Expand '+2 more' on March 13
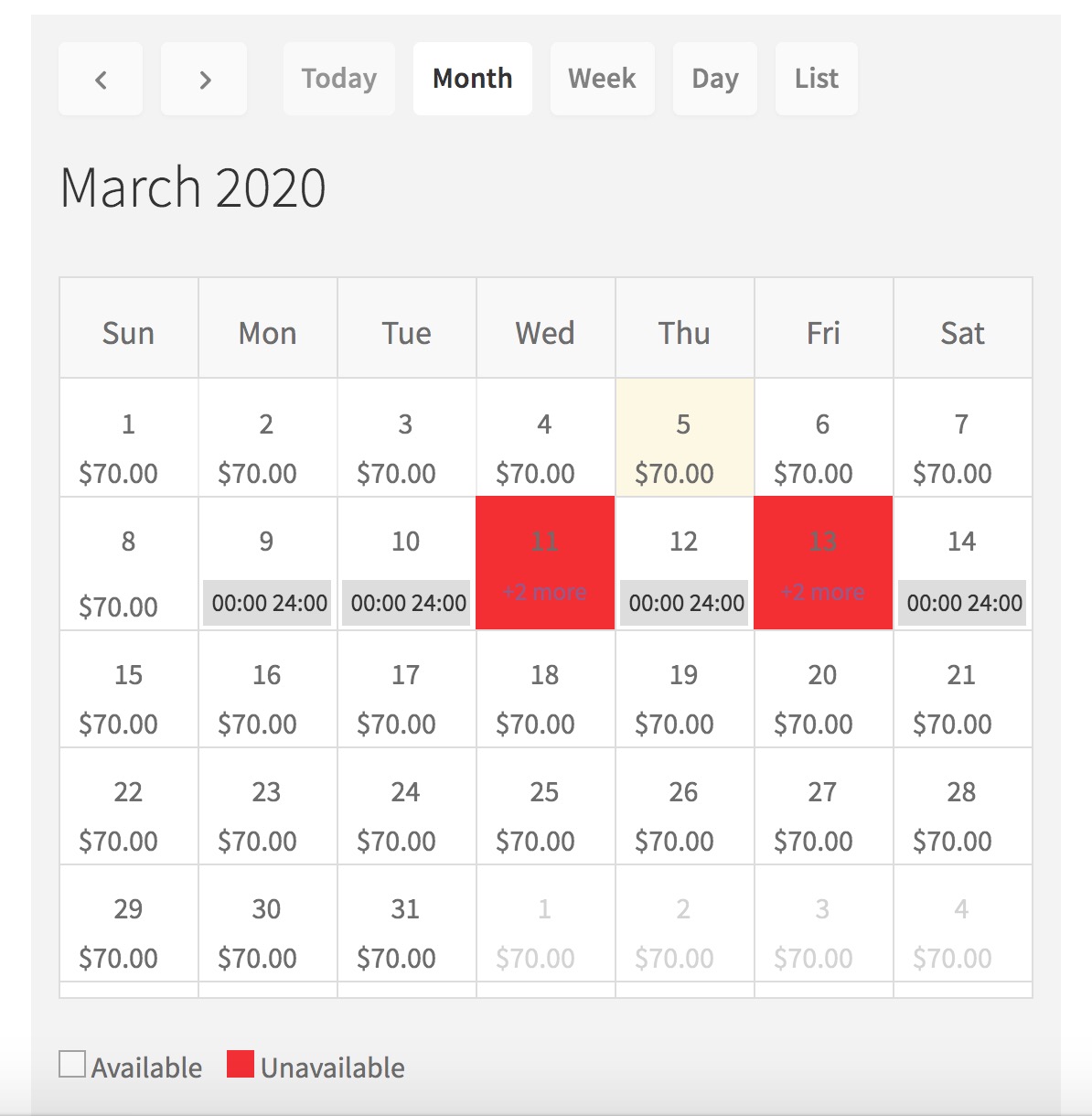1092x1116 pixels. coord(823,592)
